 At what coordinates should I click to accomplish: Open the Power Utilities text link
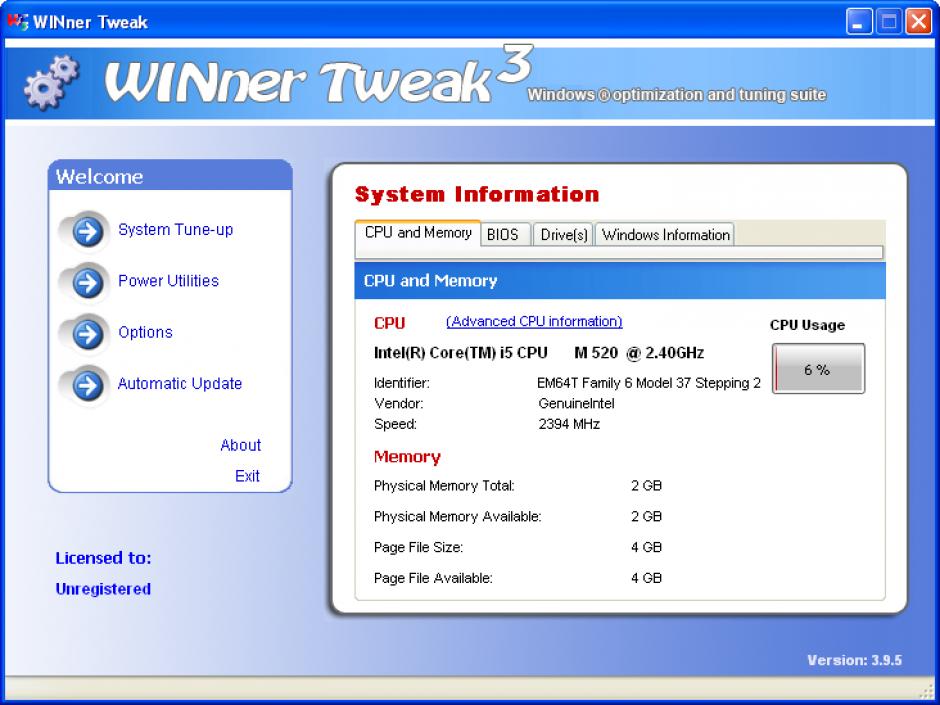coord(168,281)
